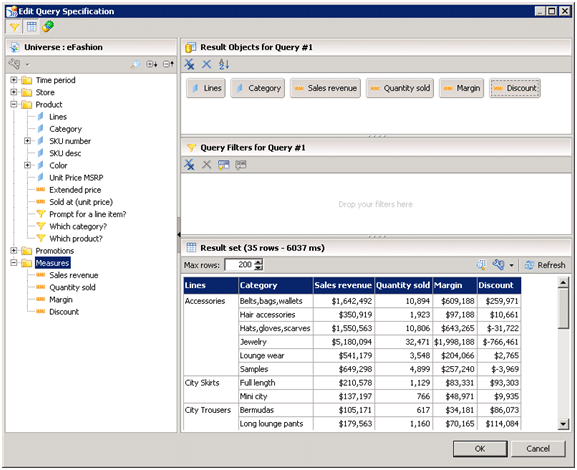Click the Refresh button

[x=545, y=265]
